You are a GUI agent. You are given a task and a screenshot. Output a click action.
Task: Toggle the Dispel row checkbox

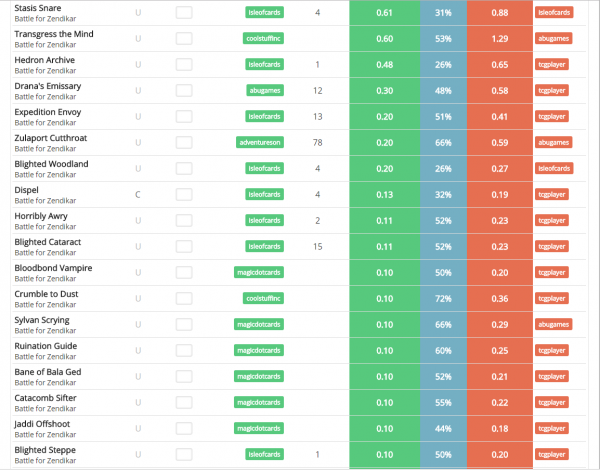[183, 195]
